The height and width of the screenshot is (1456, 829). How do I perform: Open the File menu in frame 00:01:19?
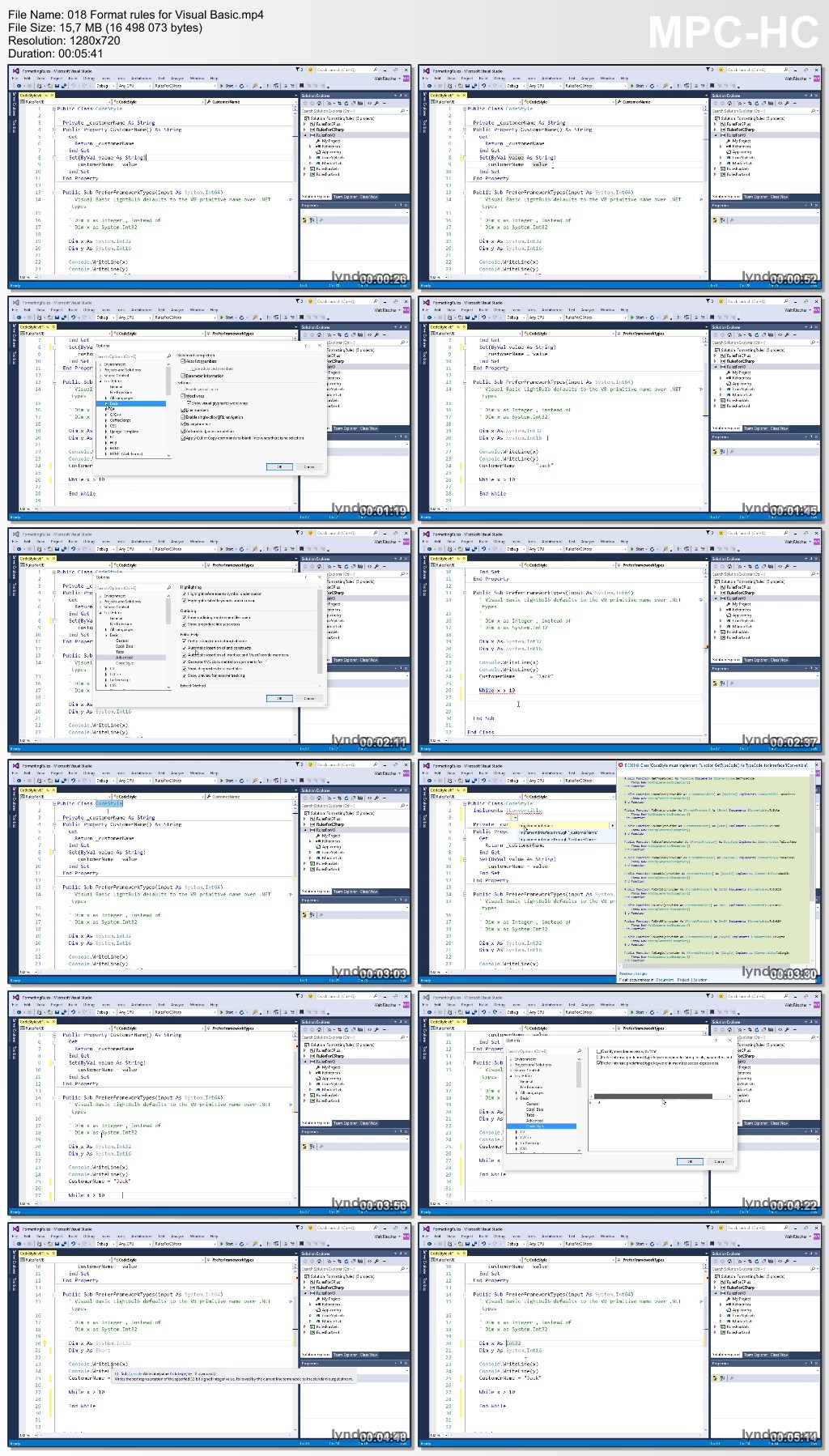pos(15,310)
